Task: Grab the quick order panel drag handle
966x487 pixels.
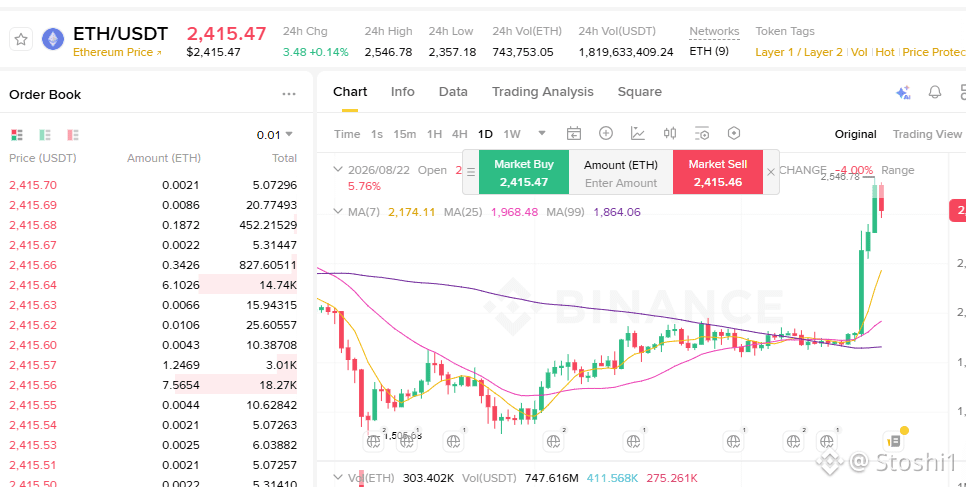Action: click(471, 172)
